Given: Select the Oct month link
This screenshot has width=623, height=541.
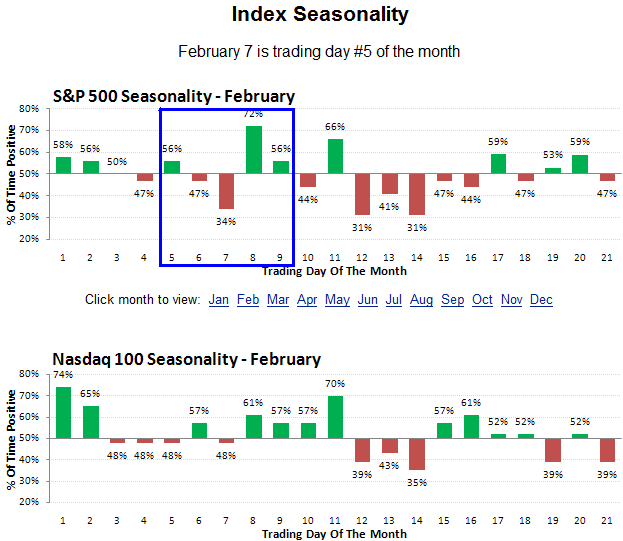Looking at the screenshot, I should tap(482, 299).
